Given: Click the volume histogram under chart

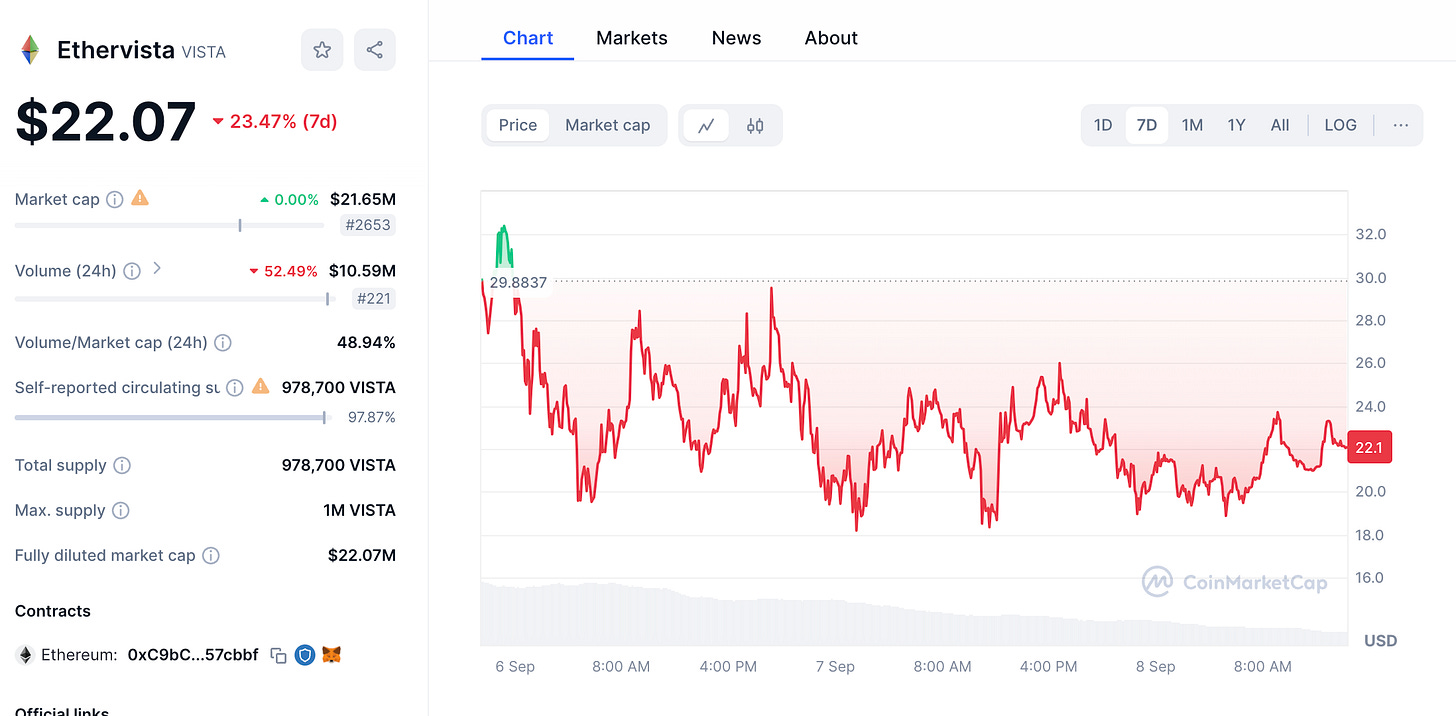Looking at the screenshot, I should (913, 614).
